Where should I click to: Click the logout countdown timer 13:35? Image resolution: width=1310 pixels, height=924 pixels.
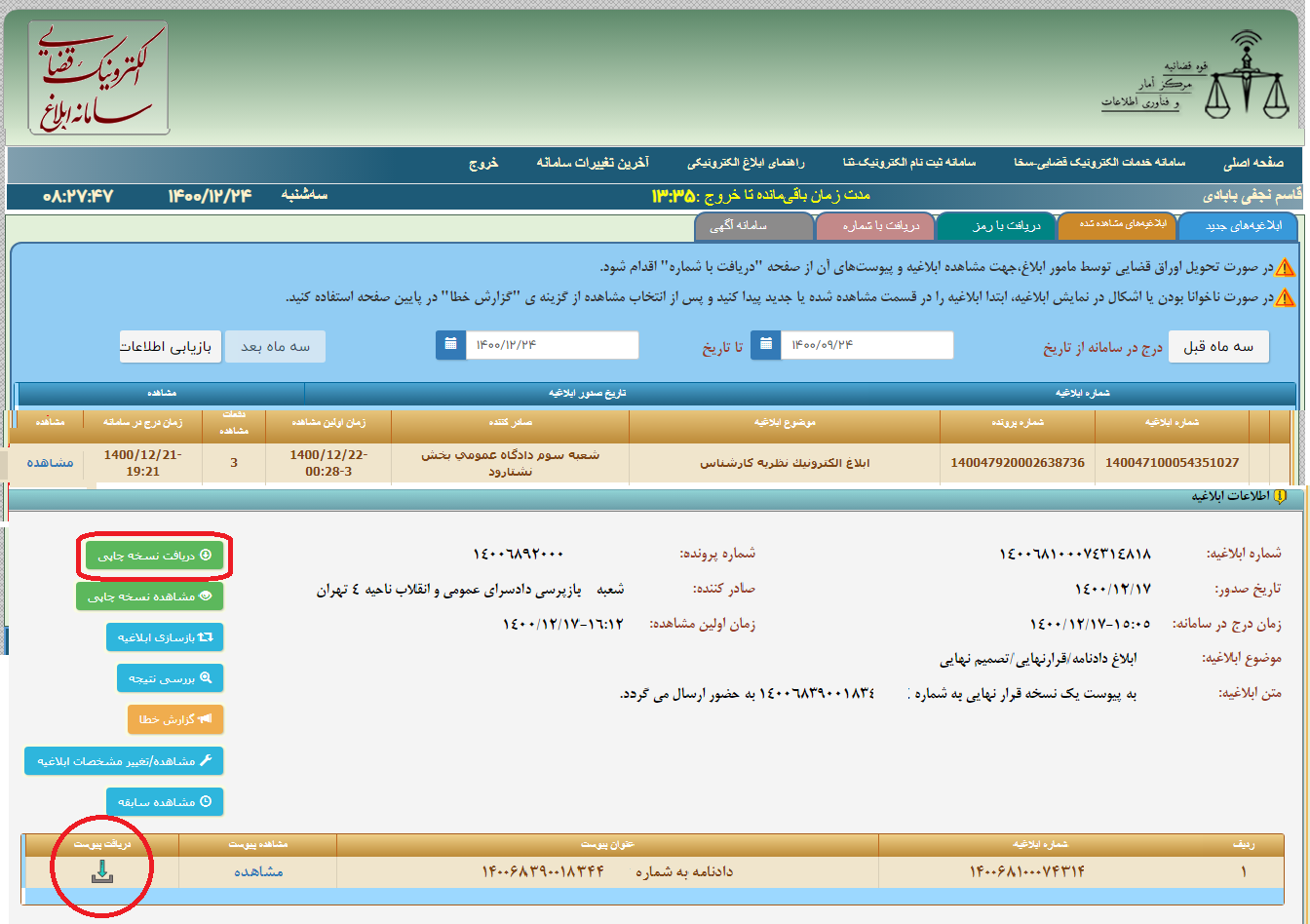click(674, 195)
